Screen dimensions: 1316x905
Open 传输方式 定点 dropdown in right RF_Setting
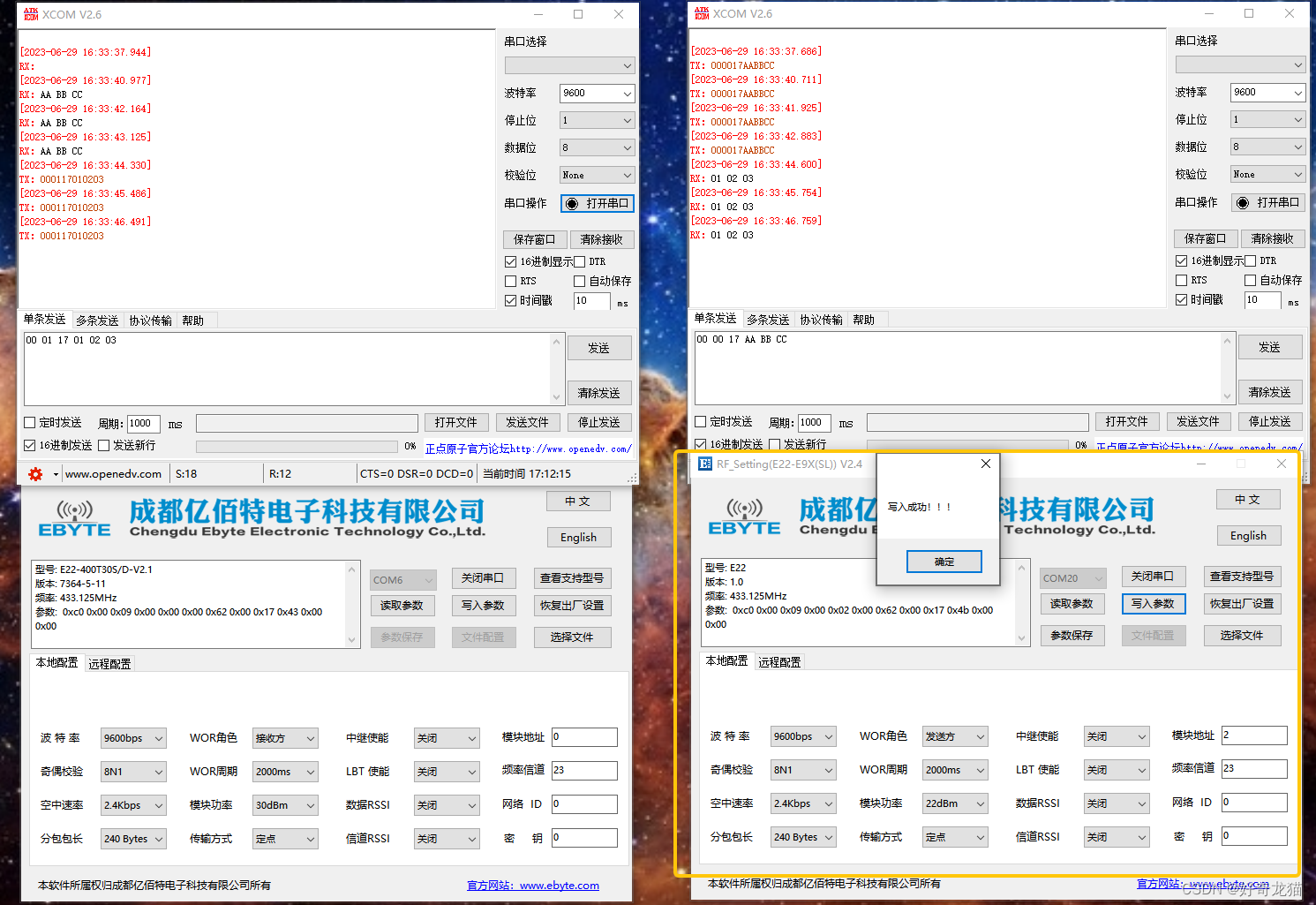click(x=955, y=837)
